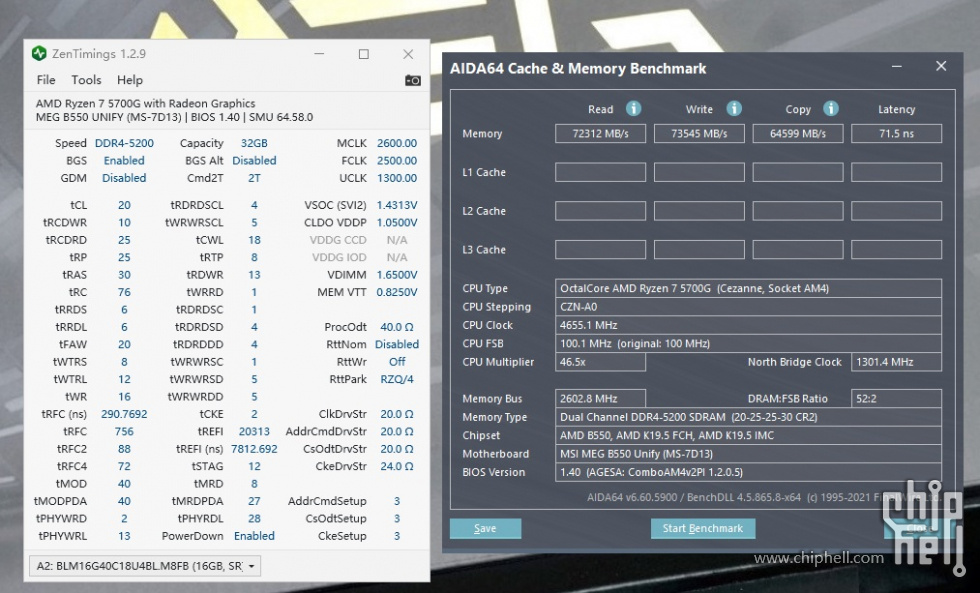Click the BIOS Version field 1.40 AGESA
The height and width of the screenshot is (593, 980).
click(x=749, y=472)
